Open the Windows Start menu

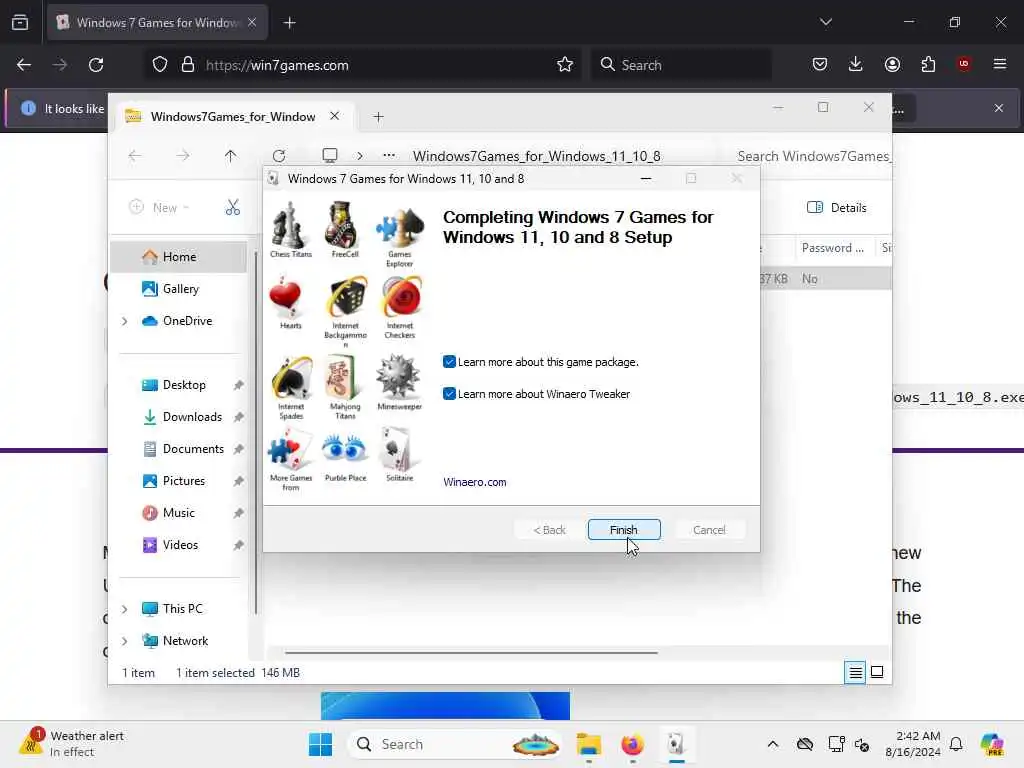pos(320,744)
